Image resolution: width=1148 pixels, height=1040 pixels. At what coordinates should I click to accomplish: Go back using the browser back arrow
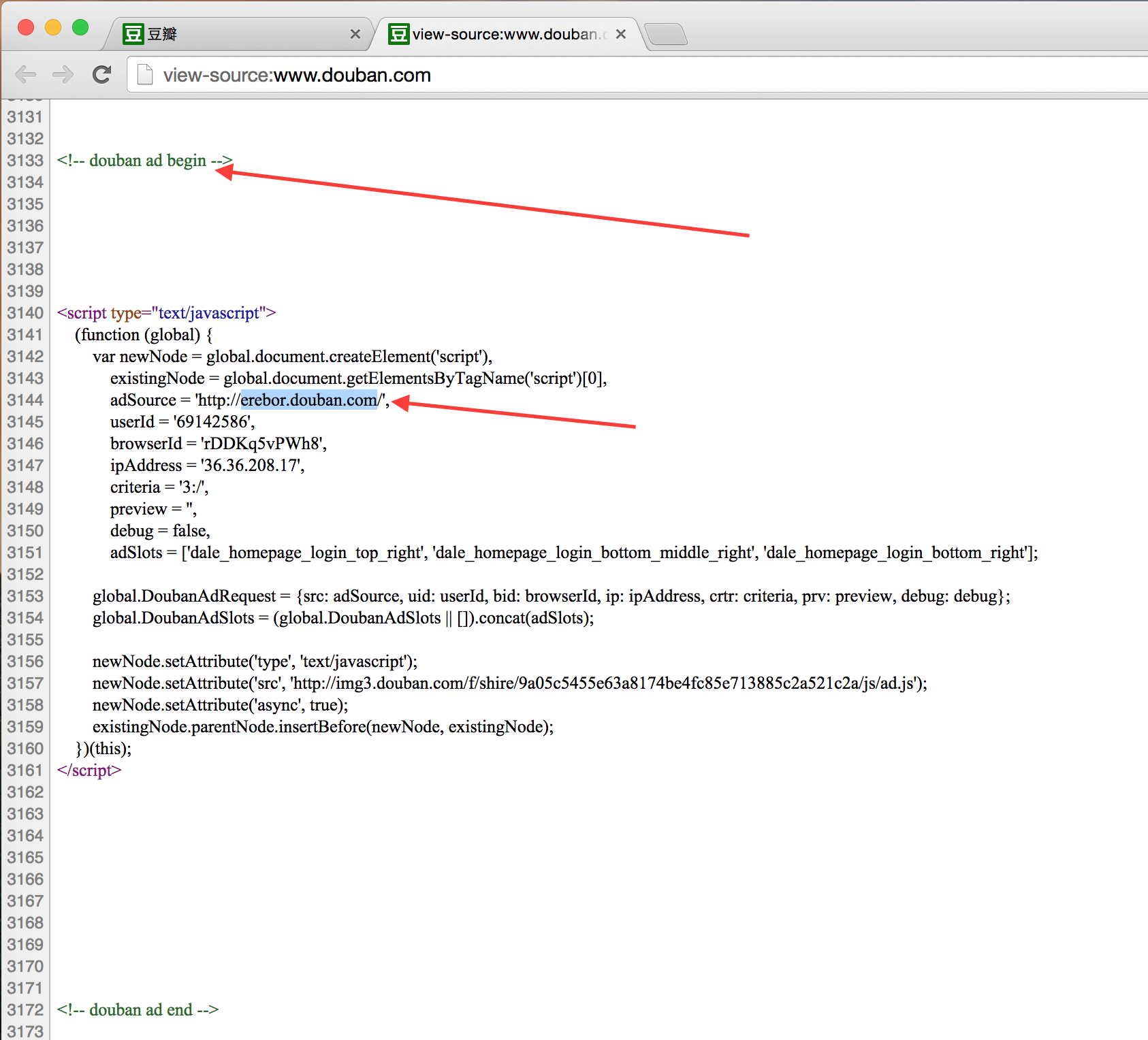coord(26,74)
